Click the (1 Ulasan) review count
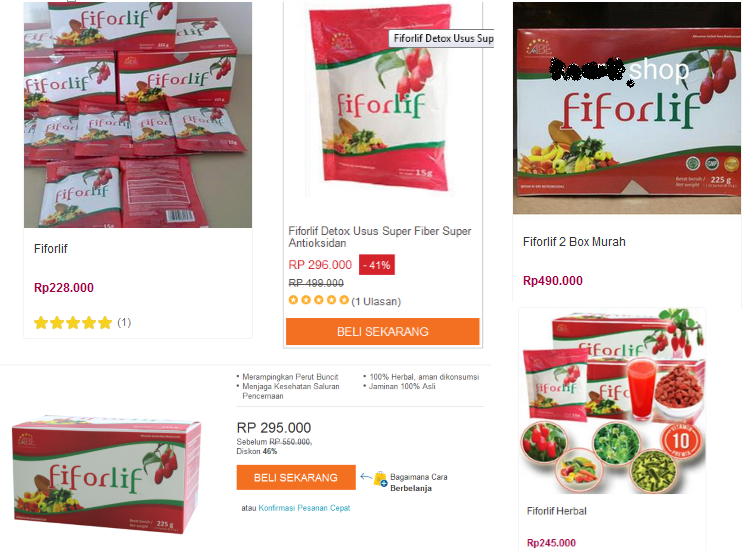 (376, 302)
